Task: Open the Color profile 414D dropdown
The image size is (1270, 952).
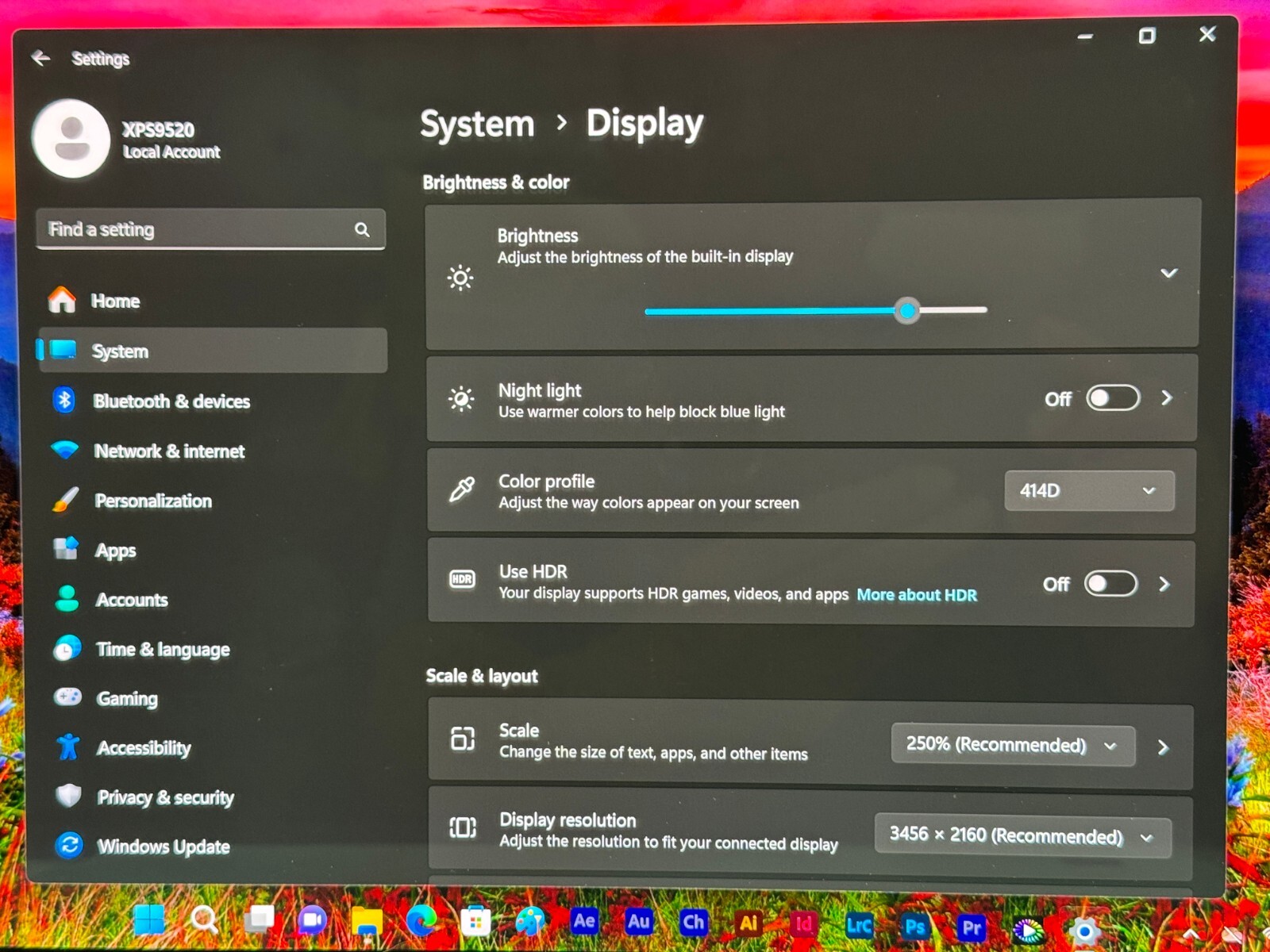Action: [x=1089, y=490]
